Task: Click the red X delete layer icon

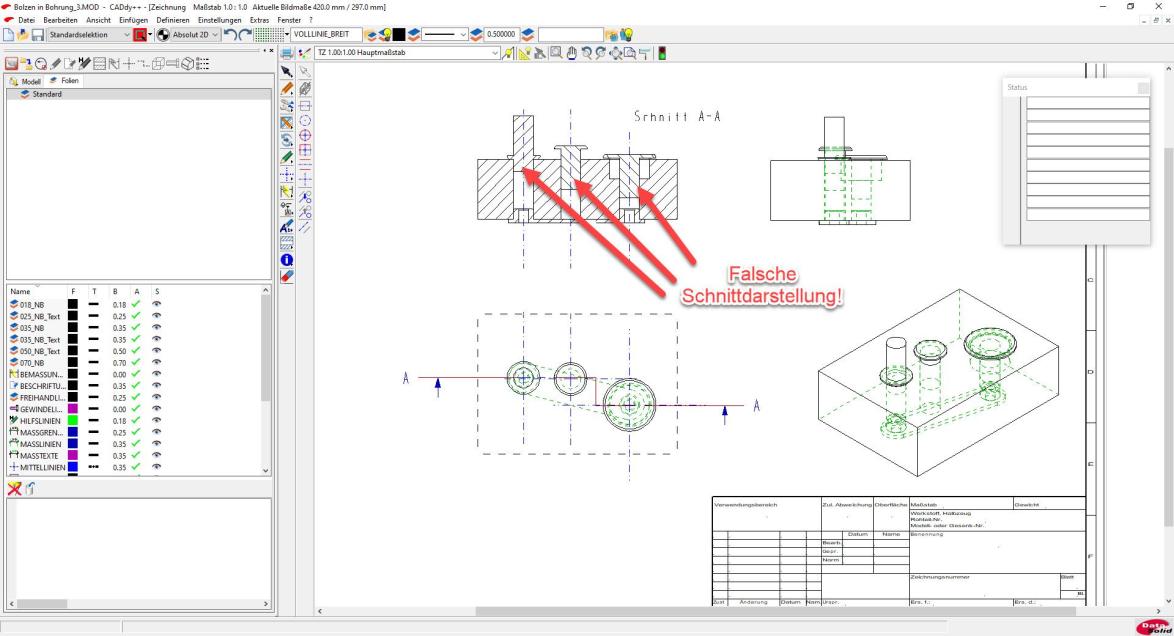Action: point(14,486)
